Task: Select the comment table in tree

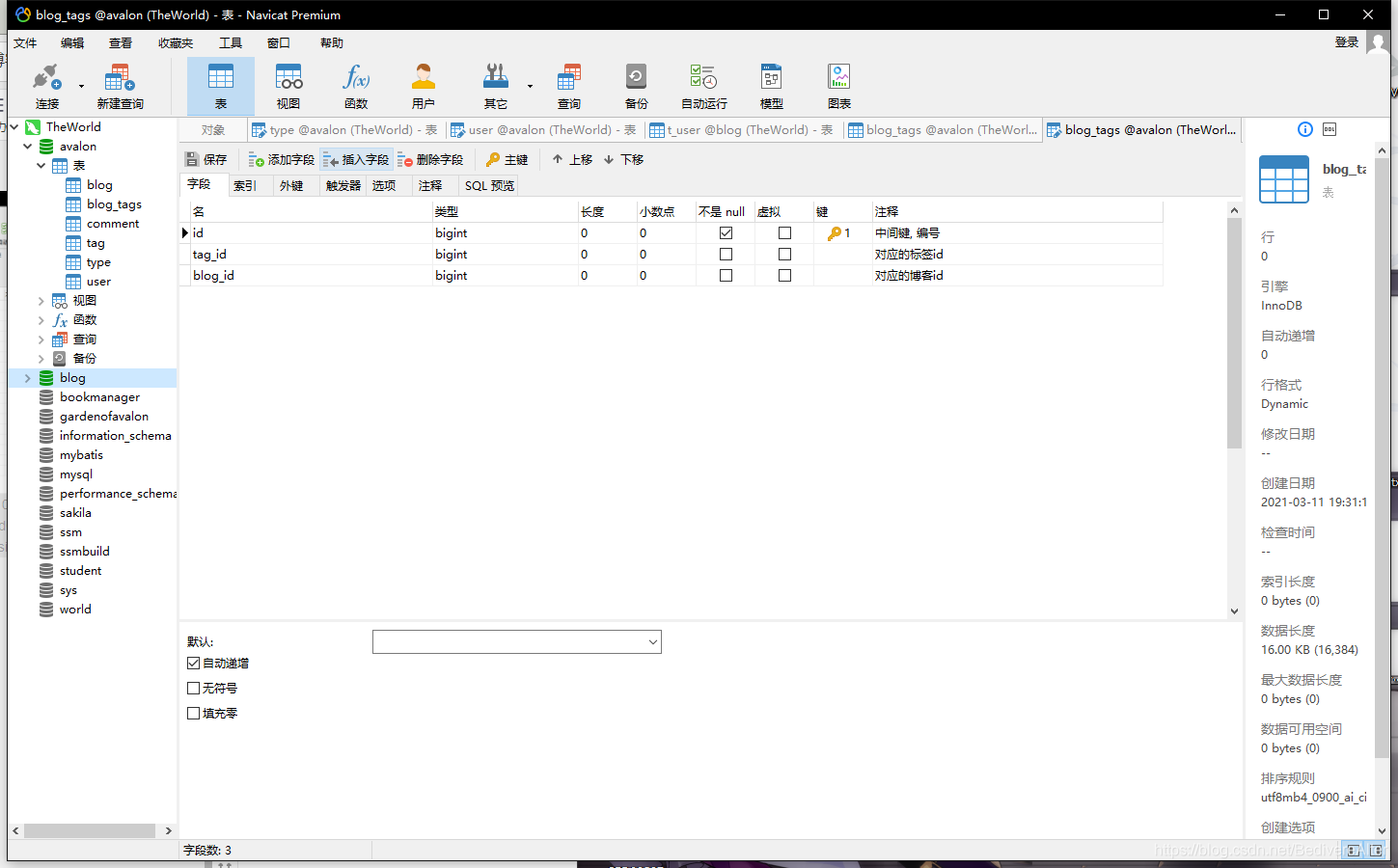Action: tap(113, 224)
